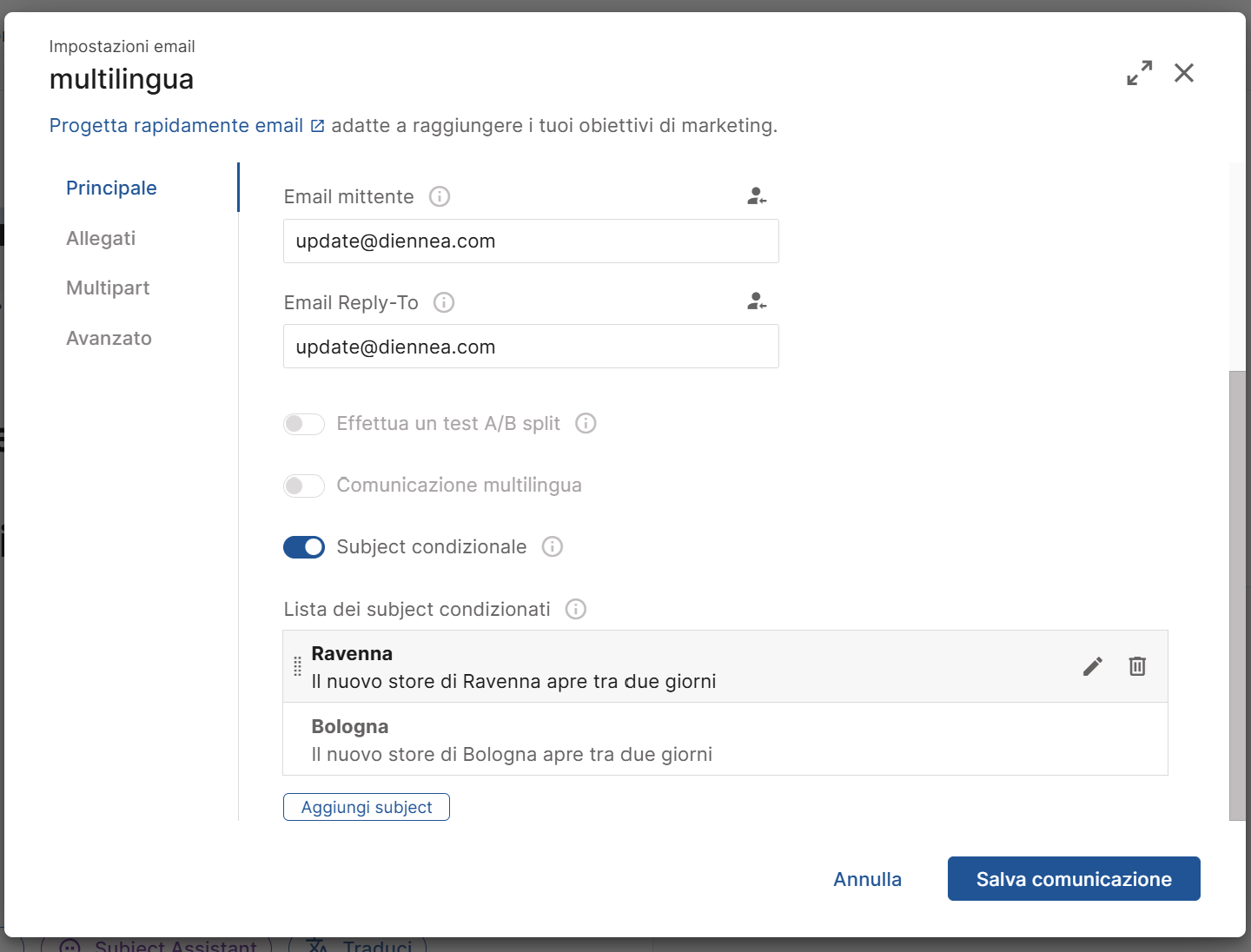This screenshot has height=952, width=1251.
Task: Click info icon for Lista dei subject condizionati
Action: pos(576,609)
